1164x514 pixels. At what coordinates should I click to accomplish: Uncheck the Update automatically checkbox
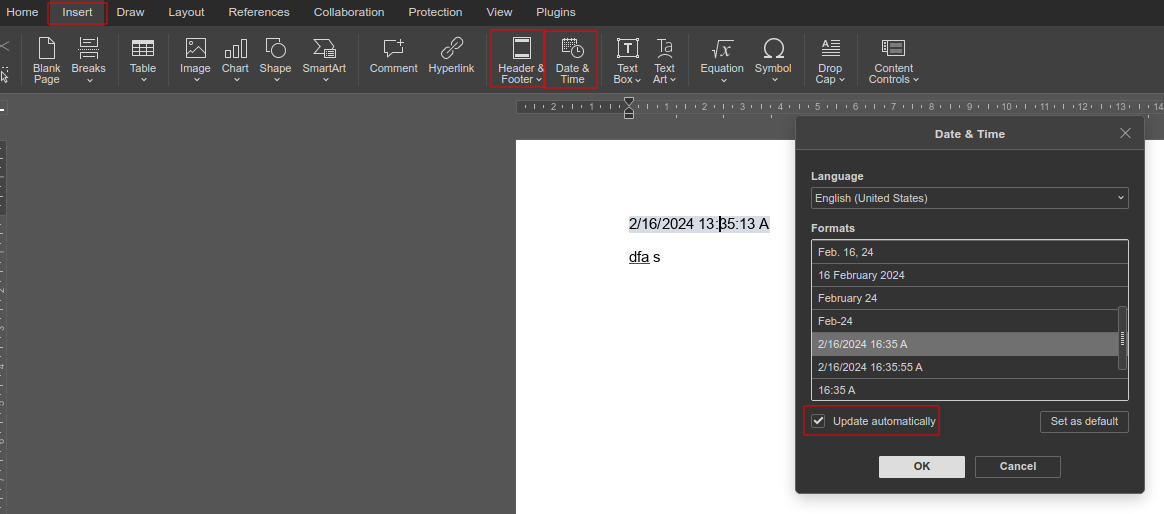(818, 421)
